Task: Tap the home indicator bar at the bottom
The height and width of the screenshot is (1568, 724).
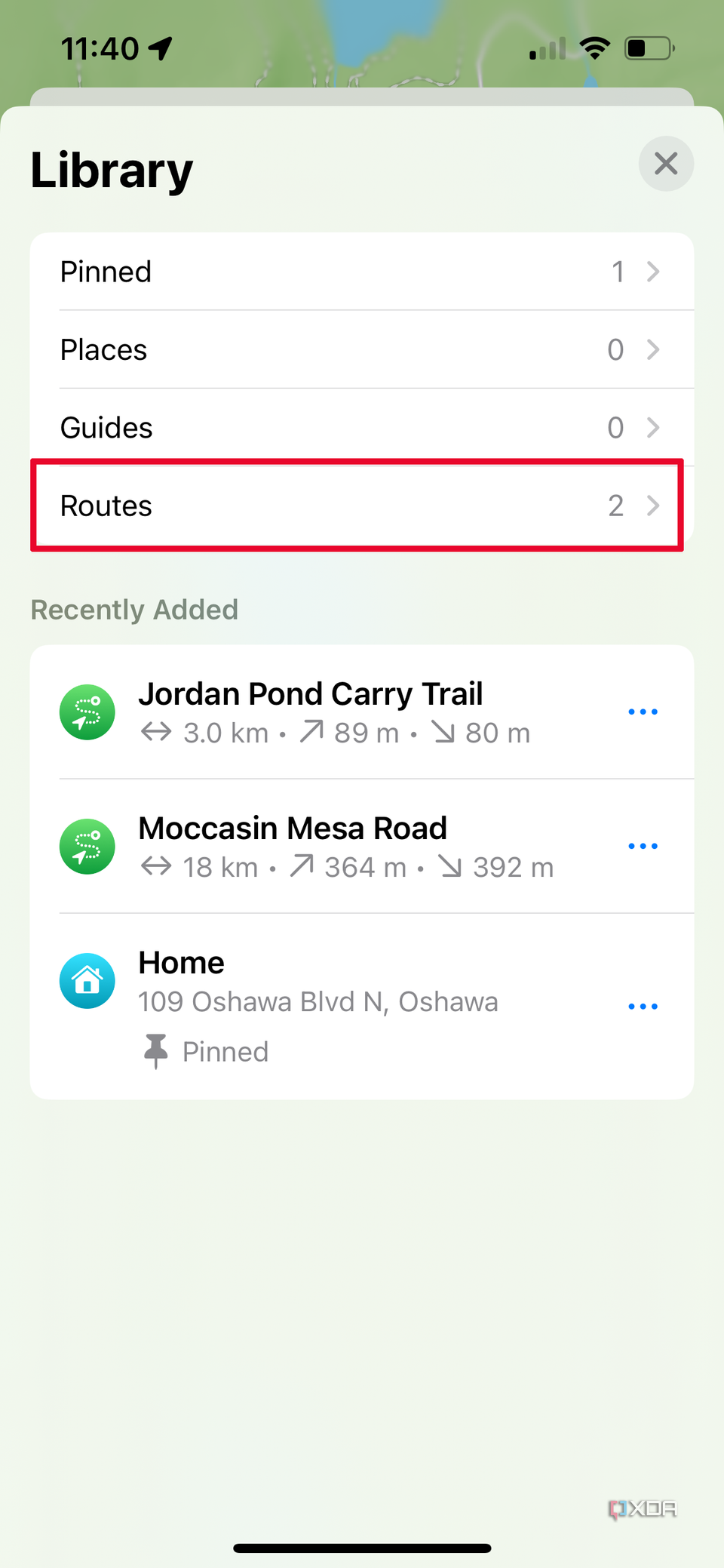Action: point(362,1545)
